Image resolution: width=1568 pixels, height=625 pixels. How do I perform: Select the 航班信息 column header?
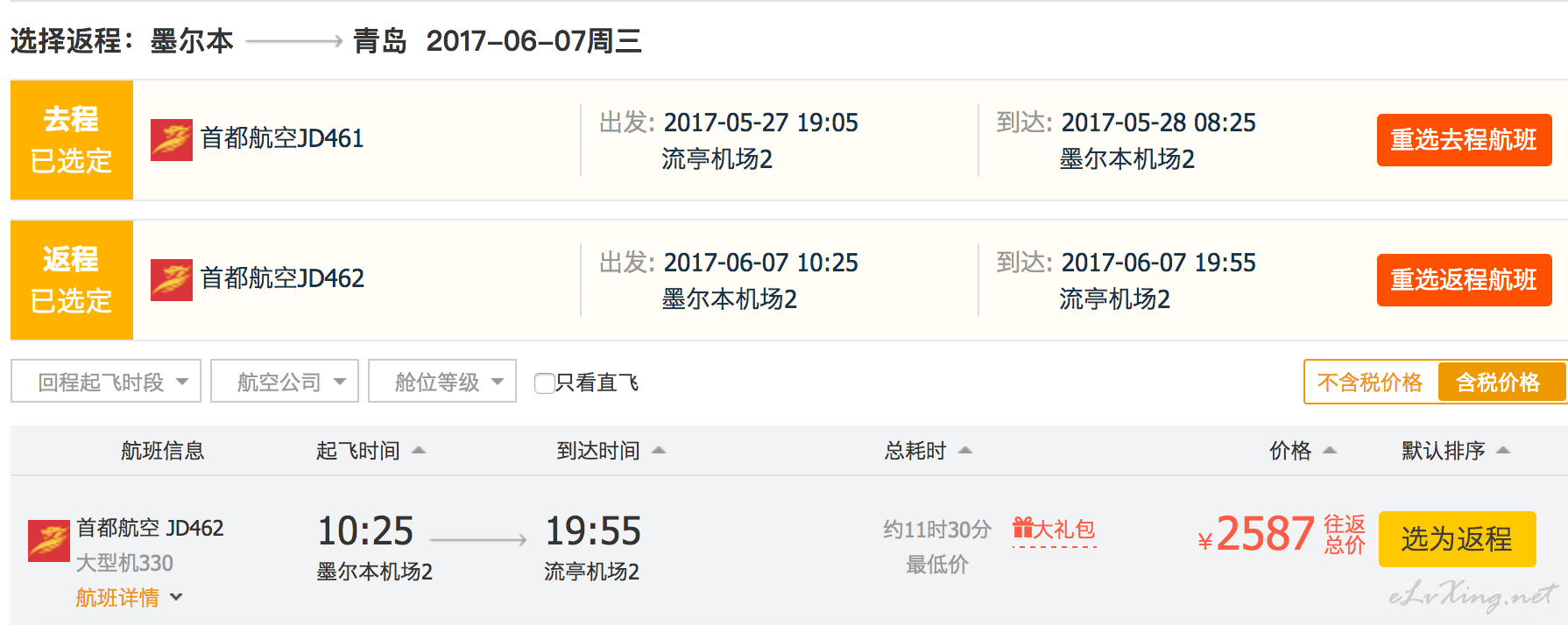click(163, 451)
